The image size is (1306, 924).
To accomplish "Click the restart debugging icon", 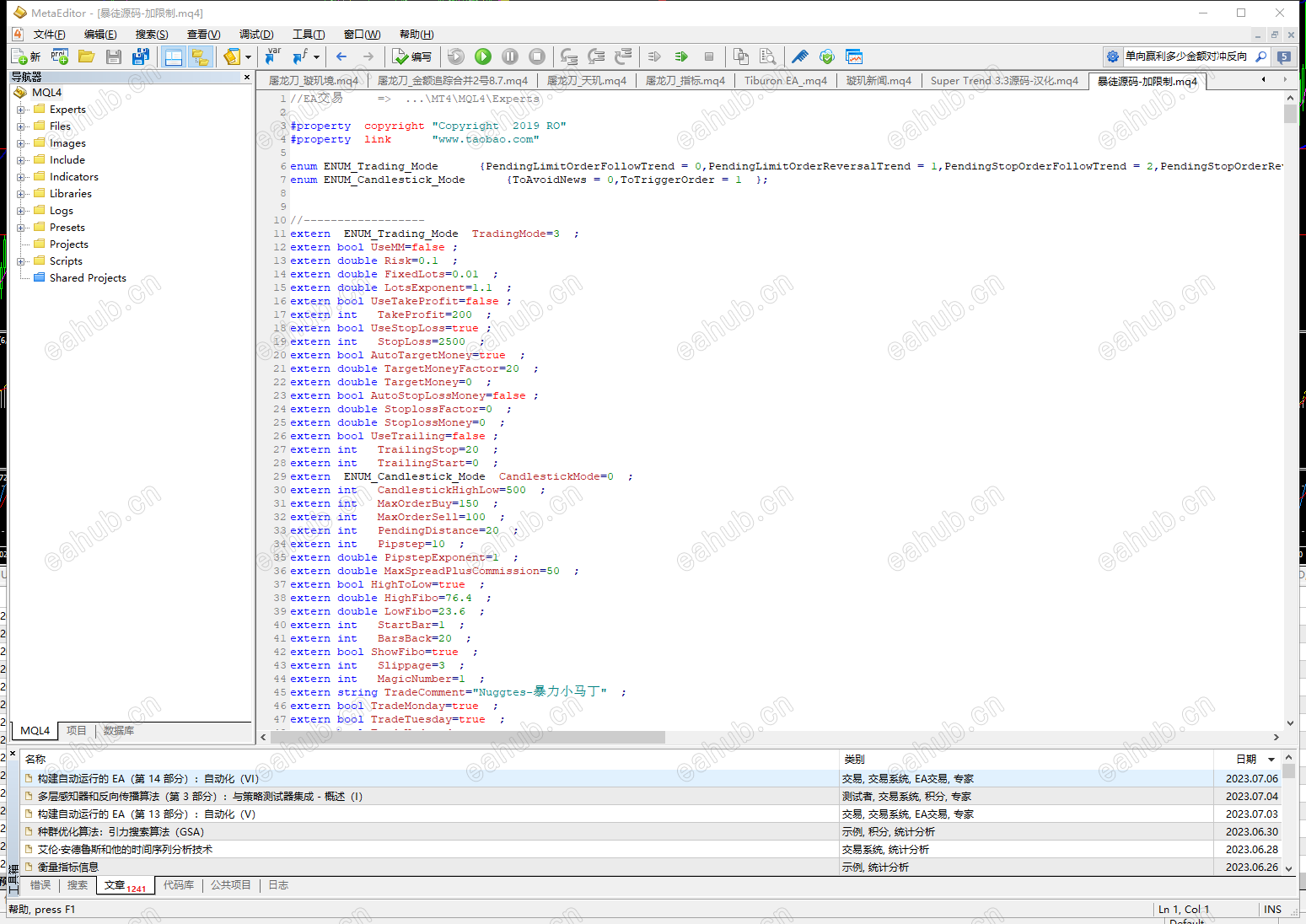I will [456, 56].
